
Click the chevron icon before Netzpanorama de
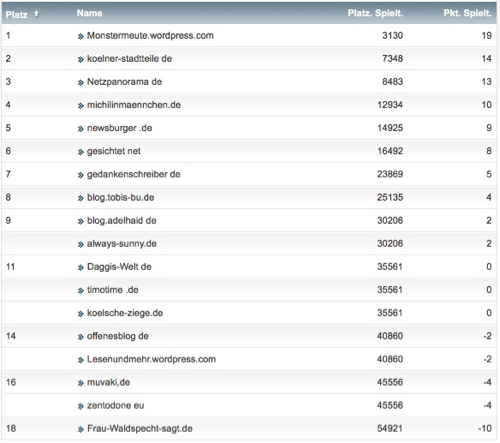click(80, 83)
